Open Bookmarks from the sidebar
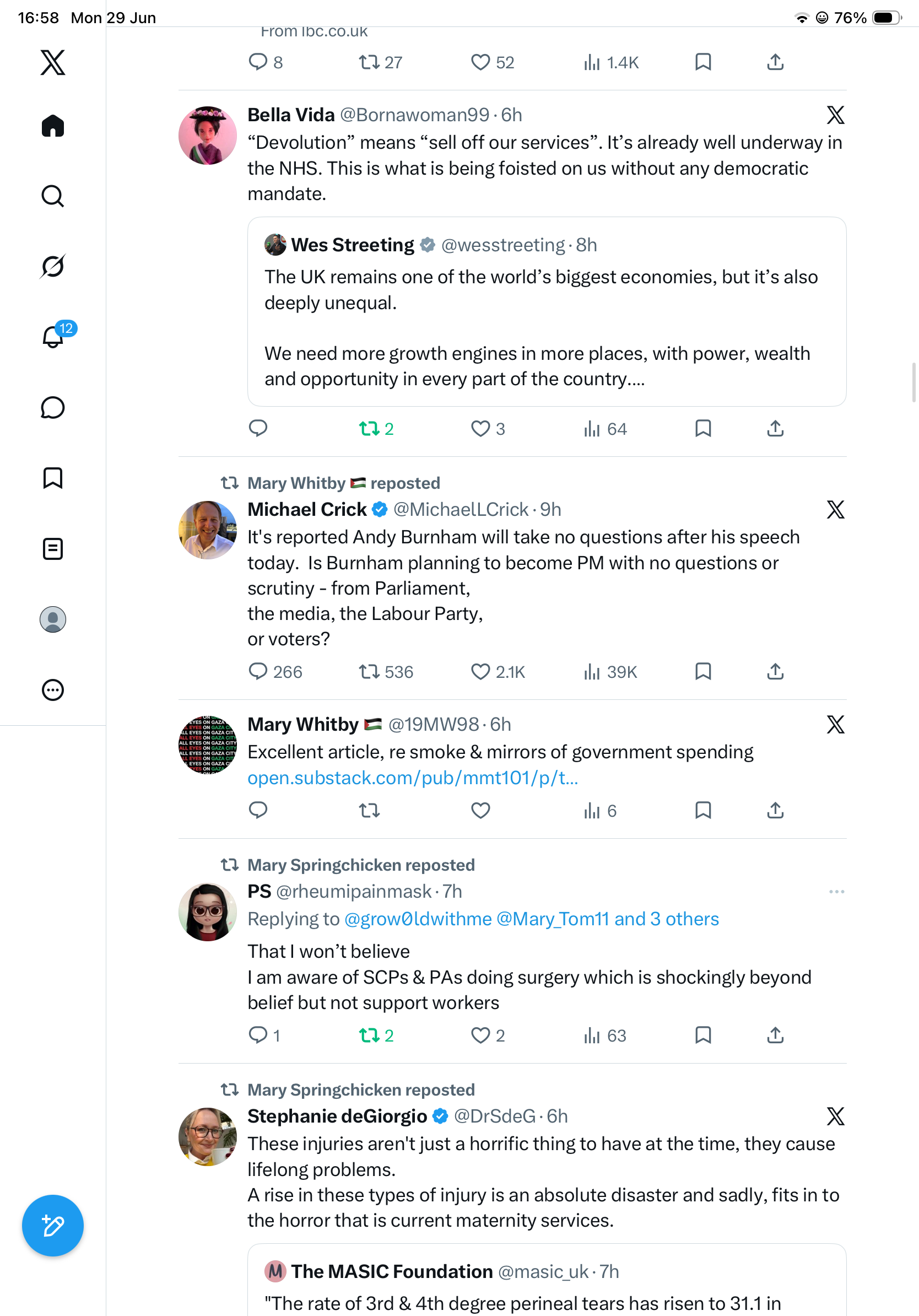This screenshot has height=1316, width=919. point(53,478)
